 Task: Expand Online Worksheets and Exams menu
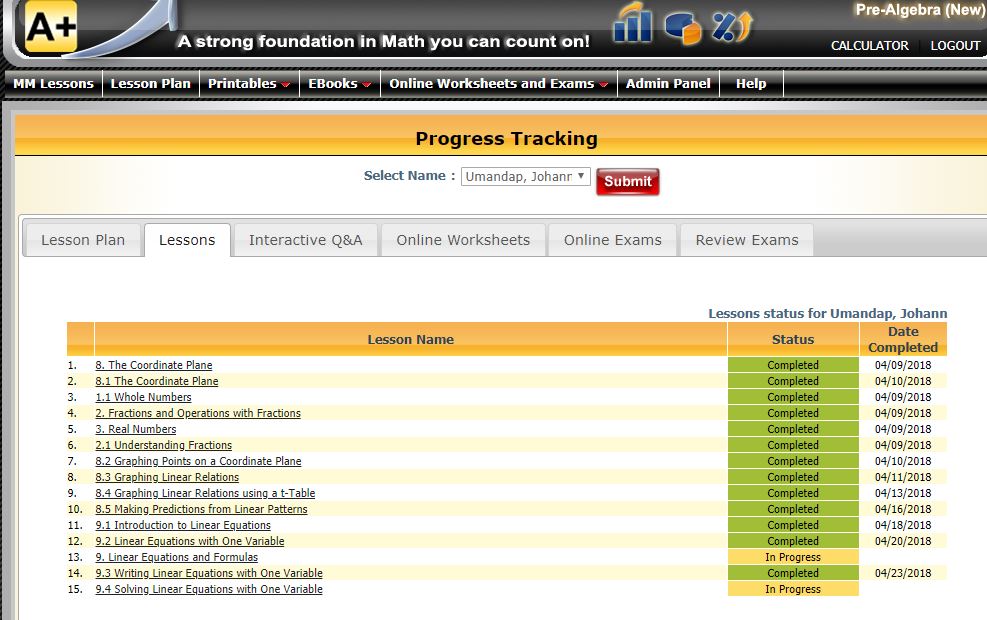499,83
